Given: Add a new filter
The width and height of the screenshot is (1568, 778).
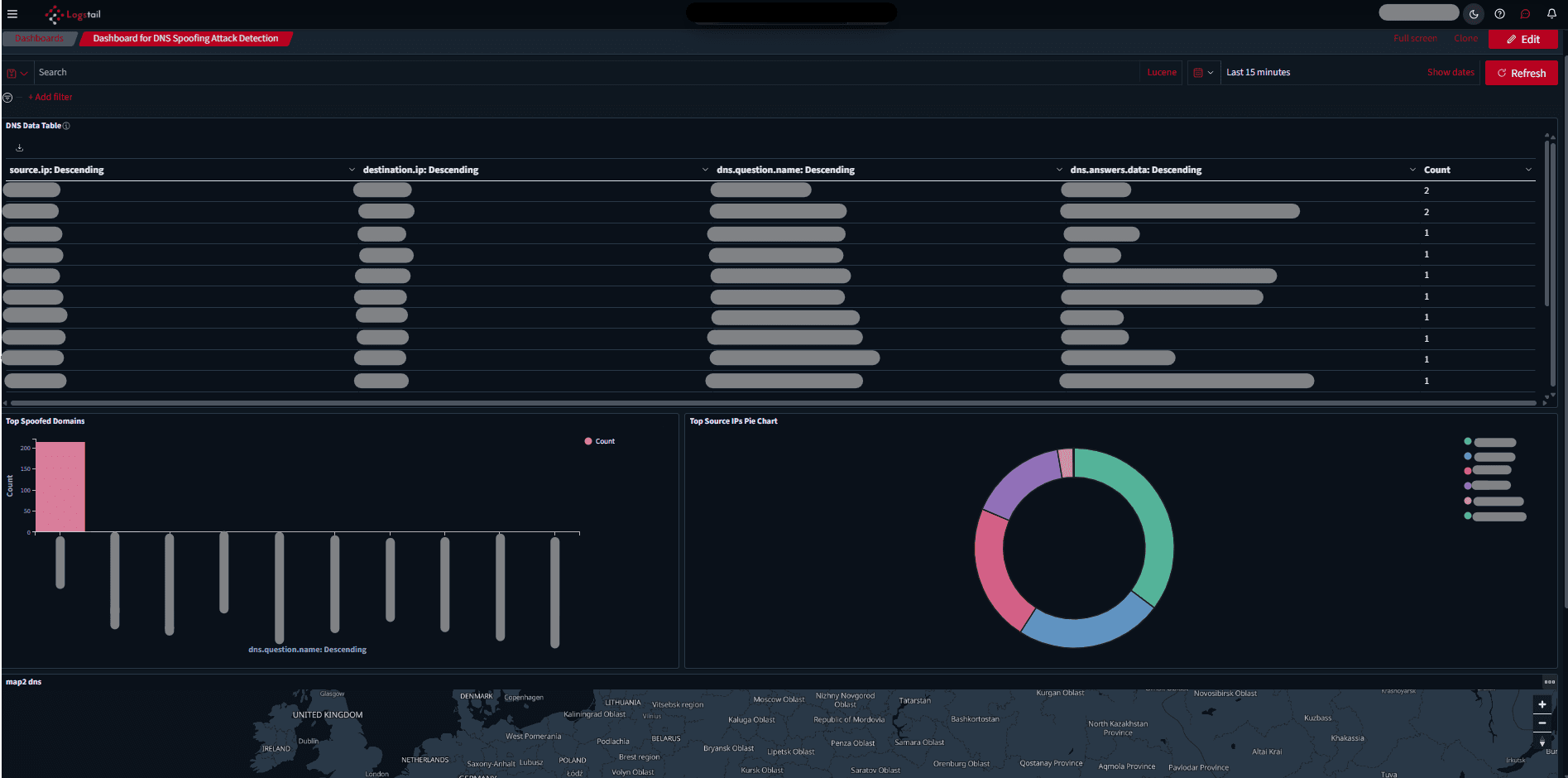Looking at the screenshot, I should [50, 98].
